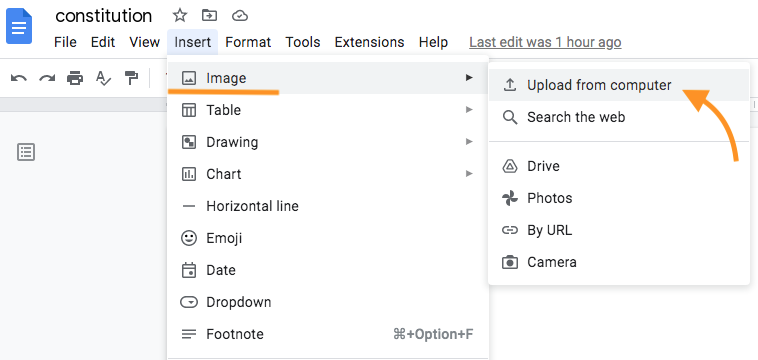Expand the Table submenu
Screen dimensions: 758x360
(328, 110)
